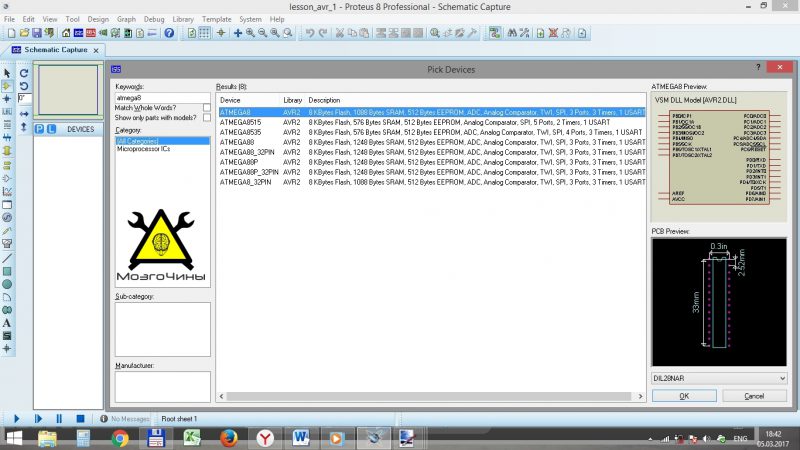Open the DIL28NAR package dropdown
Viewport: 800px width, 450px height.
719,379
